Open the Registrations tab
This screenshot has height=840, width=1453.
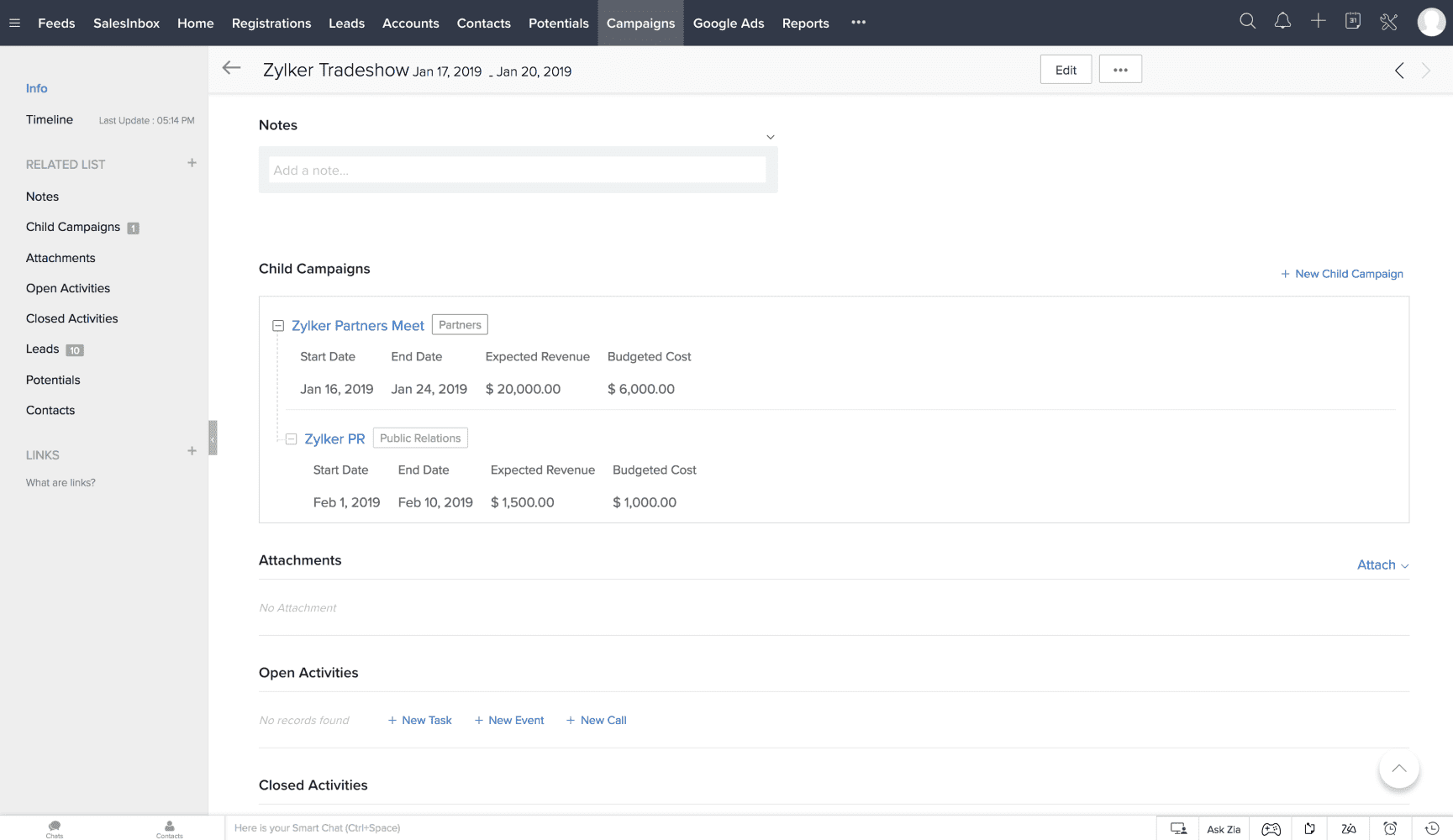(271, 23)
